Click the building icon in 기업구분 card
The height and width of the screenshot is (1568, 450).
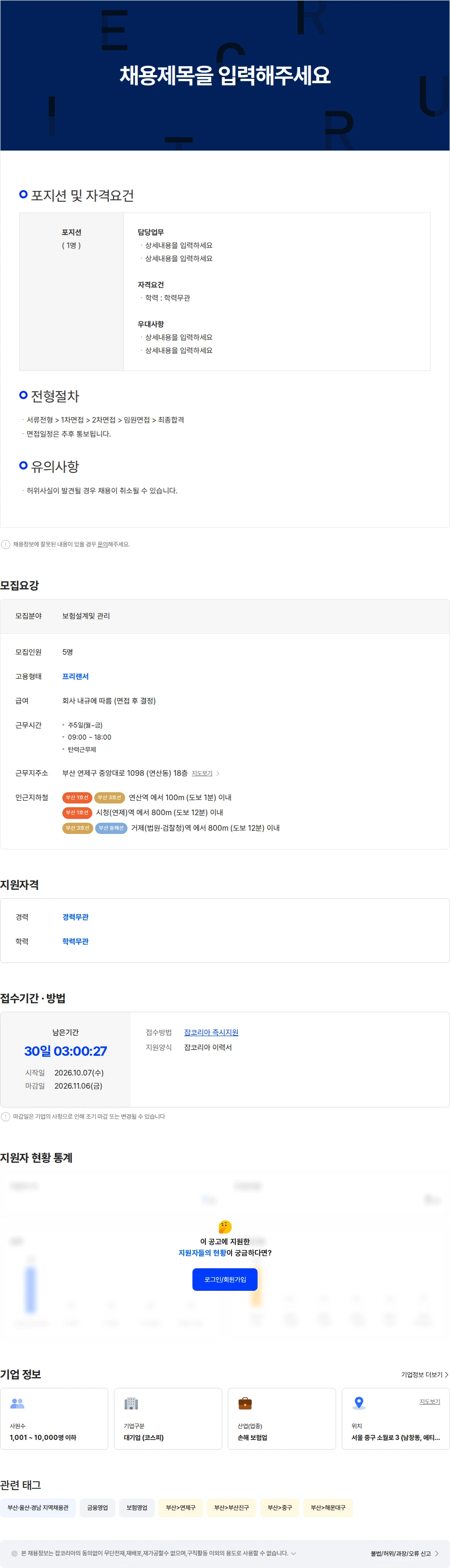click(x=131, y=1403)
